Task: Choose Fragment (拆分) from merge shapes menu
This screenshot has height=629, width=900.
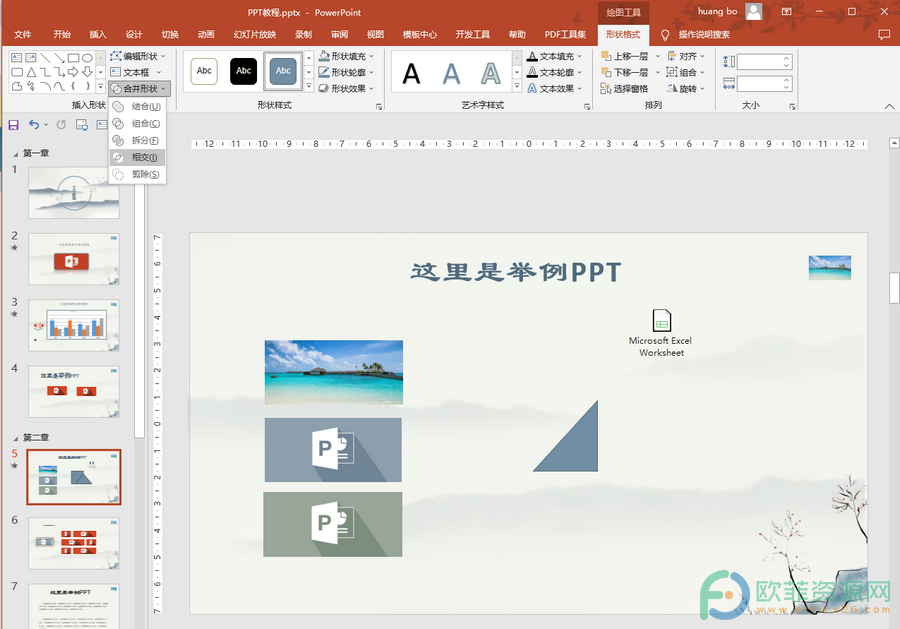Action: [x=138, y=140]
